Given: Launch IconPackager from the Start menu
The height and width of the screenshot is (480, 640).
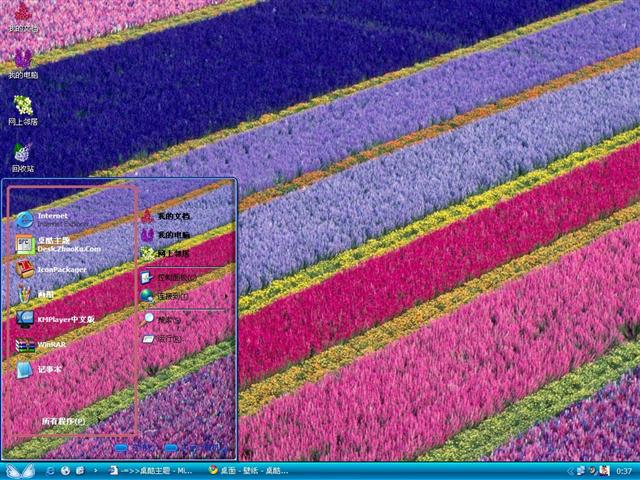Looking at the screenshot, I should click(x=51, y=270).
